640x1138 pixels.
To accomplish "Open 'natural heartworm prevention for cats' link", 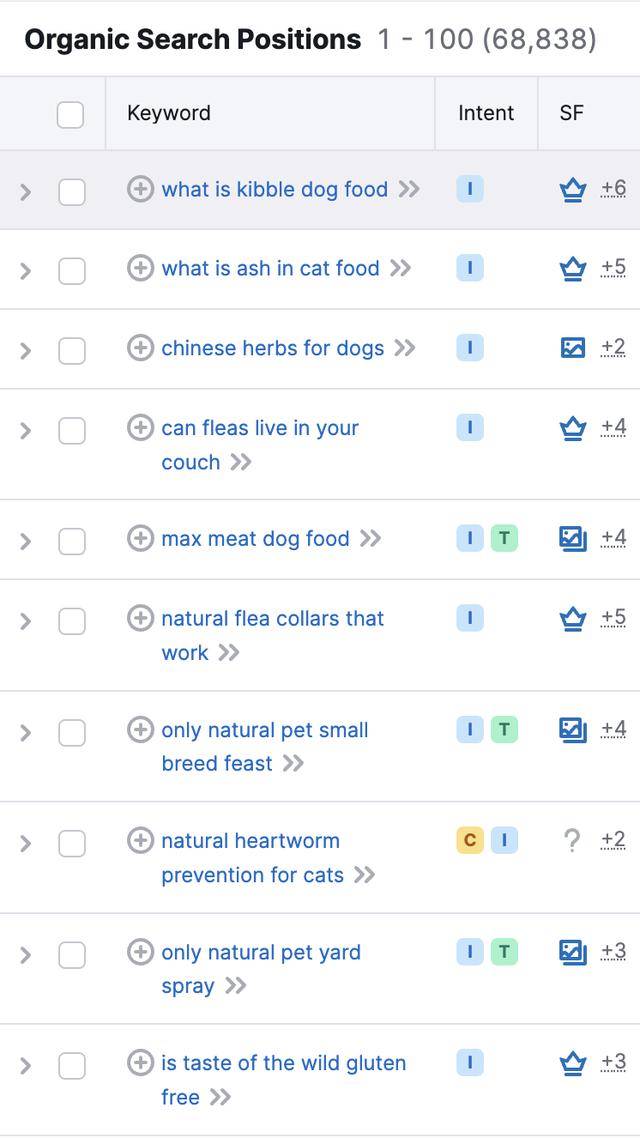I will [x=252, y=858].
